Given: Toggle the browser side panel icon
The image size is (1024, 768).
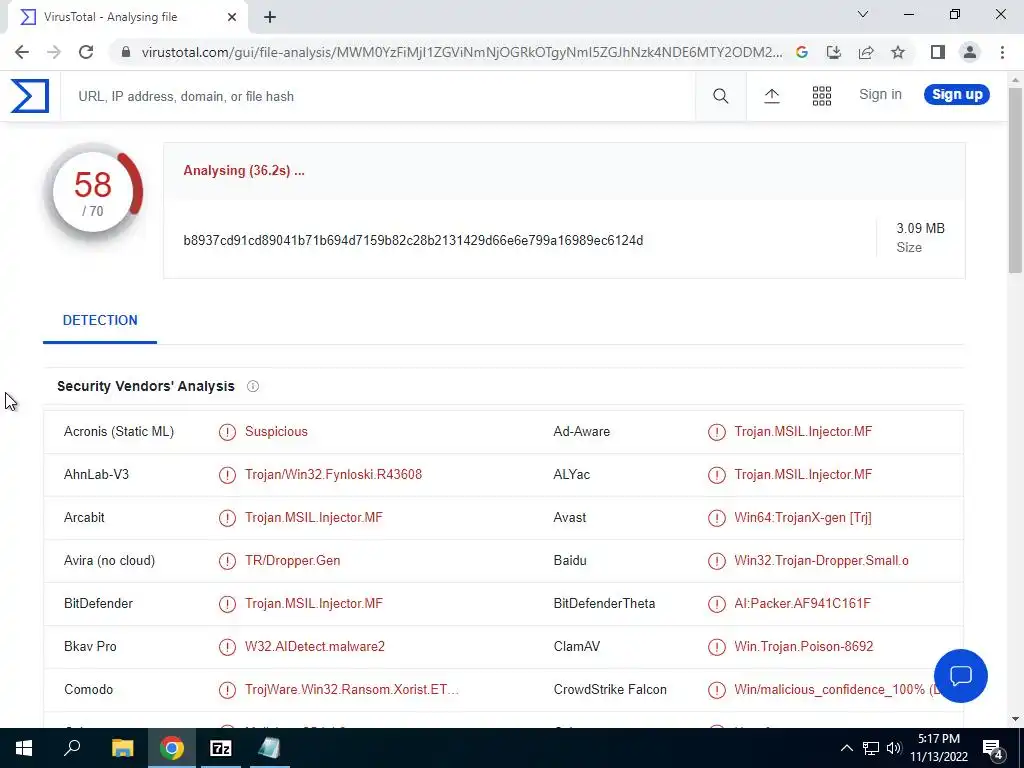Looking at the screenshot, I should tap(938, 52).
